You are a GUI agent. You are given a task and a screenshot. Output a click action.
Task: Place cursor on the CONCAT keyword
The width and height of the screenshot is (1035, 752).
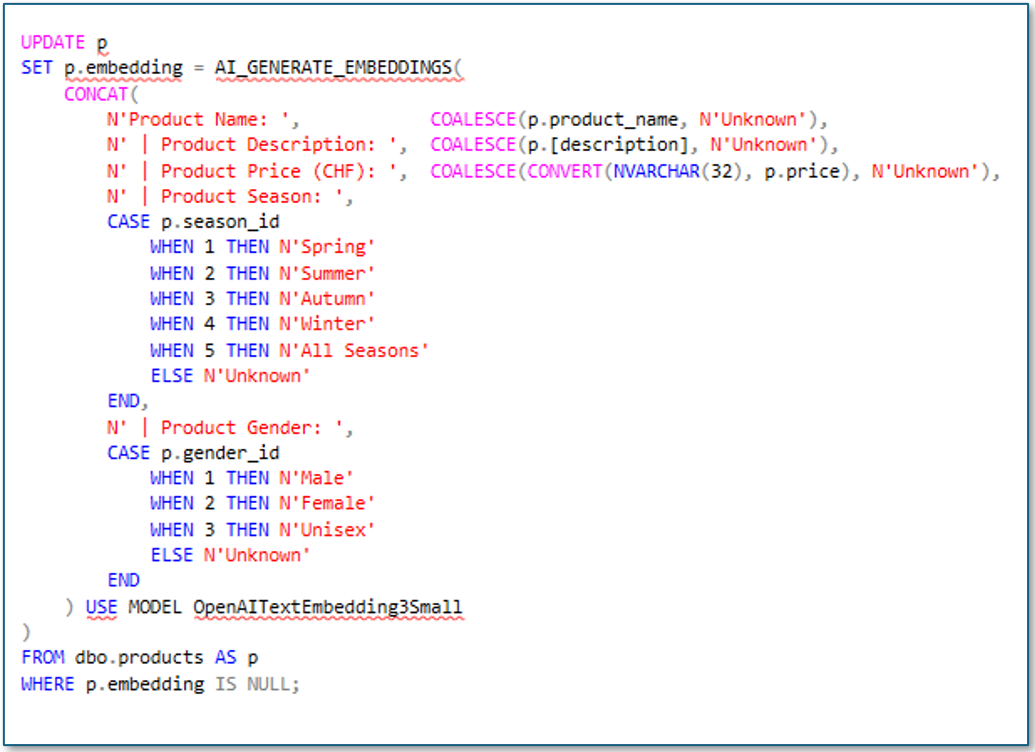[96, 94]
